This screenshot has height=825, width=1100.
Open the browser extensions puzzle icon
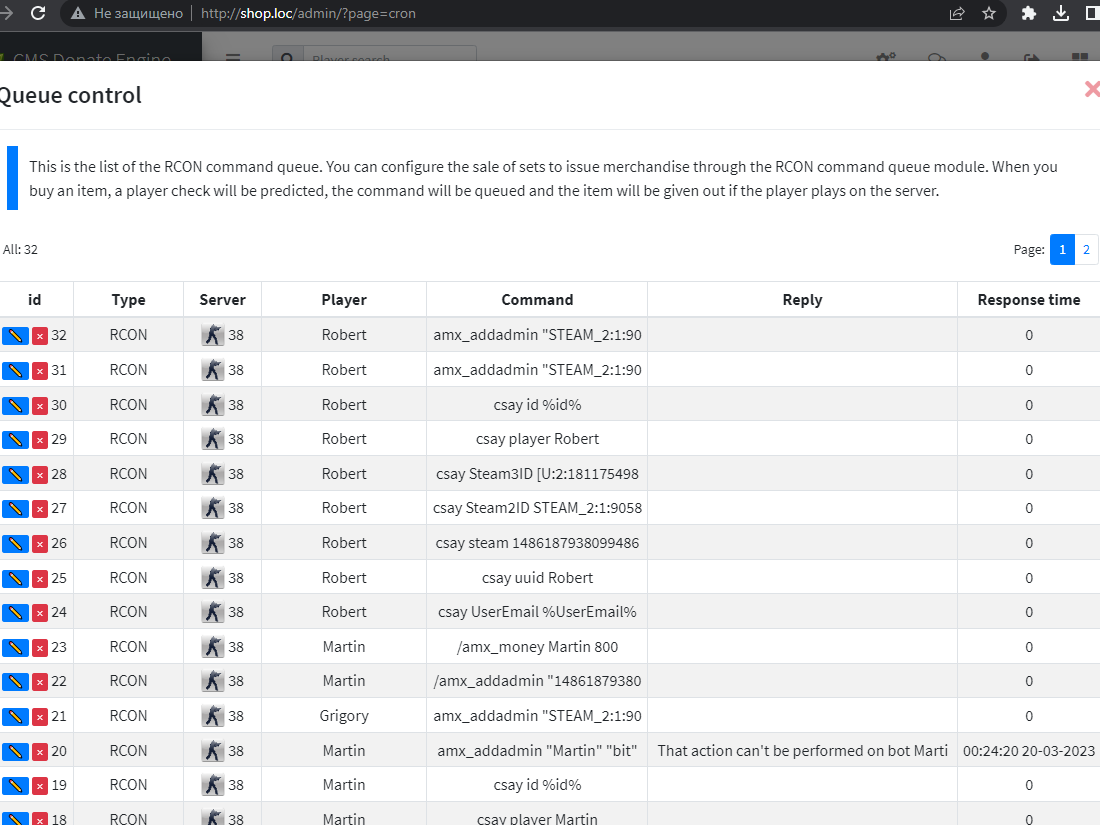click(x=1028, y=14)
